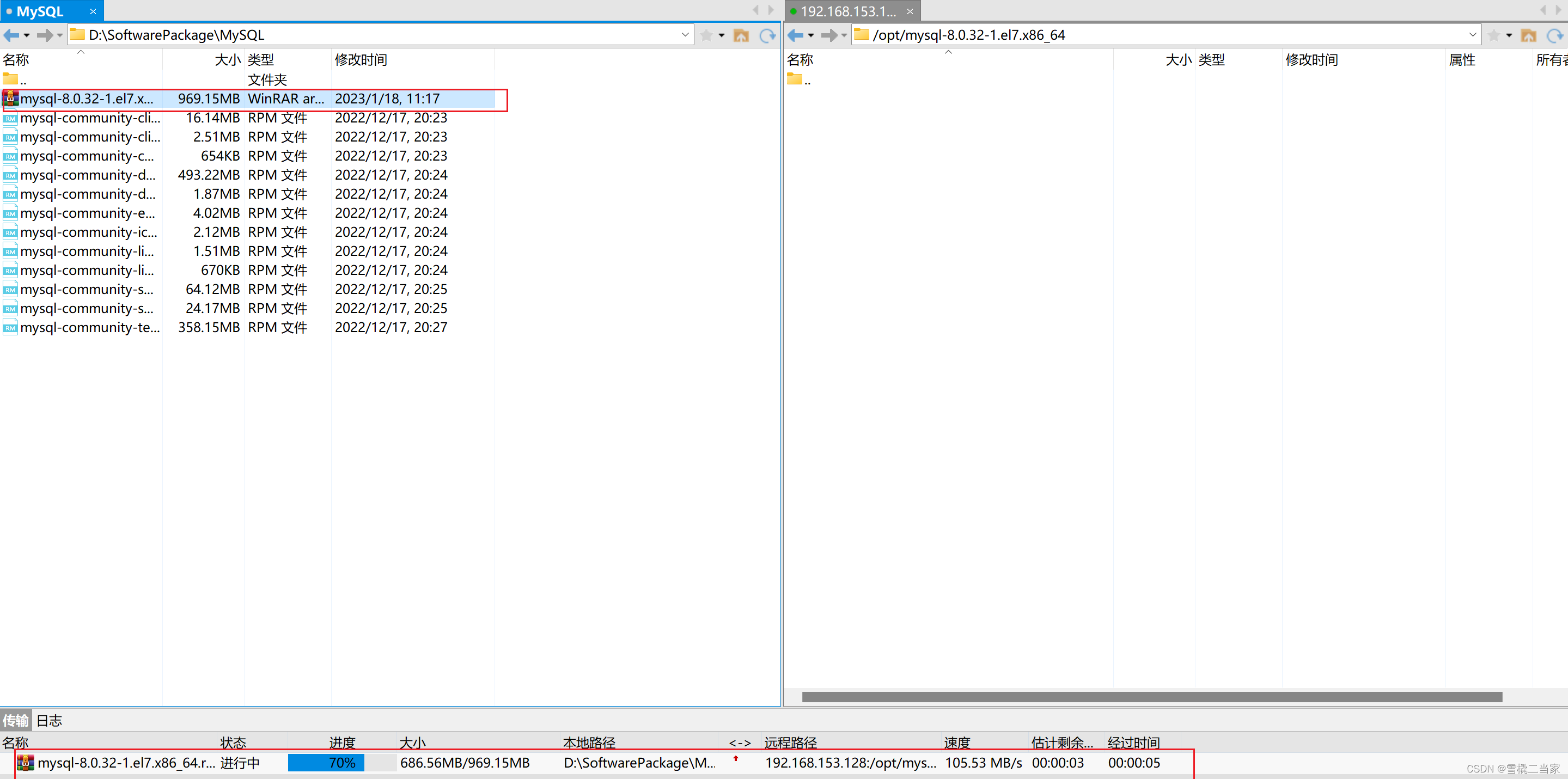Select the 670KB mysql-community-li RPM file
The width and height of the screenshot is (1568, 779).
248,270
